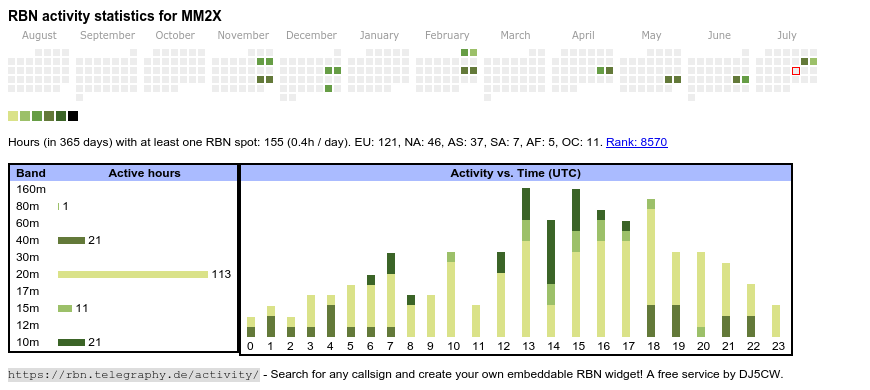Click the activity bar above hour 13
The width and height of the screenshot is (870, 390).
click(525, 262)
